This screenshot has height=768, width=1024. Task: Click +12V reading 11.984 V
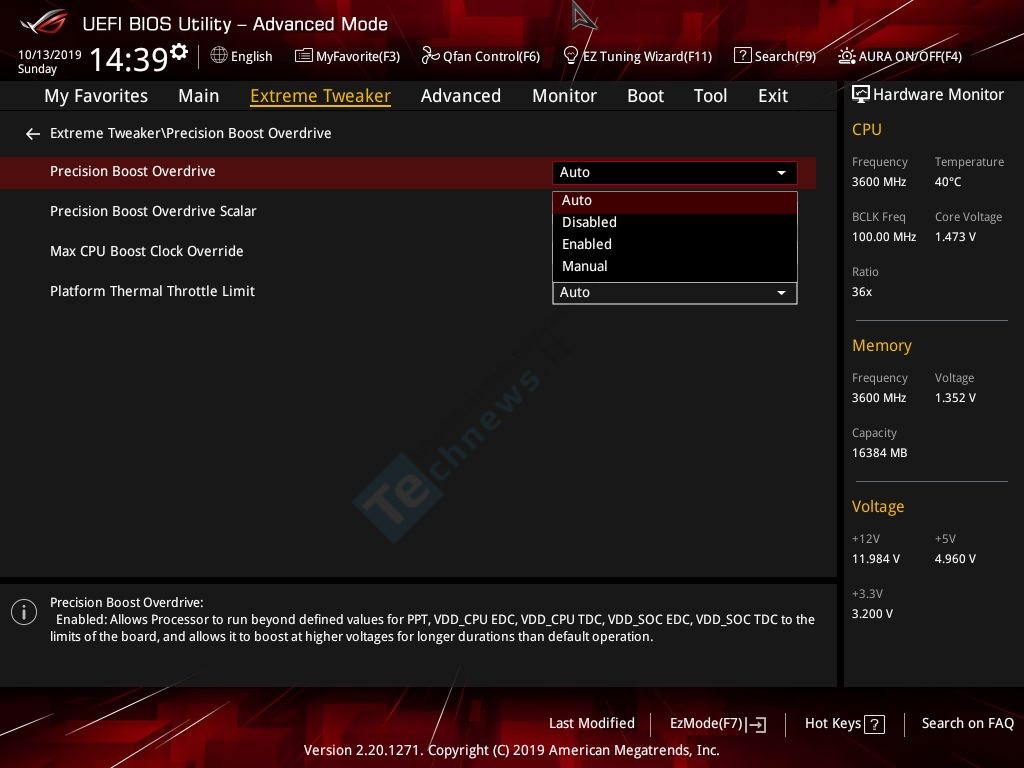pos(876,559)
